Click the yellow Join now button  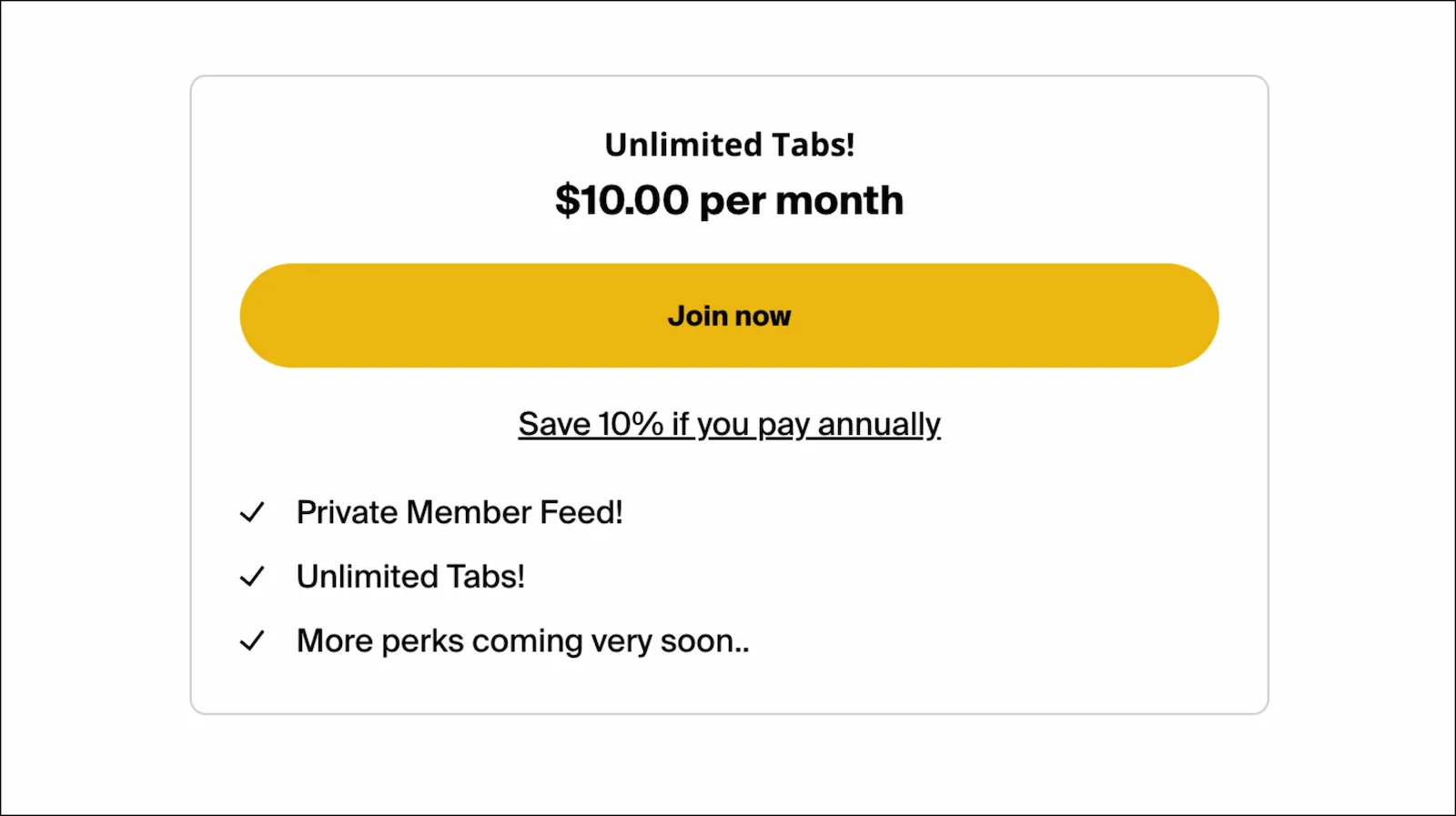click(729, 316)
